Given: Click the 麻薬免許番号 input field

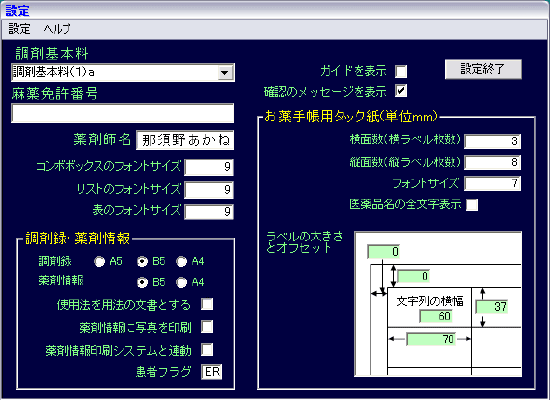Looking at the screenshot, I should pyautogui.click(x=122, y=113).
